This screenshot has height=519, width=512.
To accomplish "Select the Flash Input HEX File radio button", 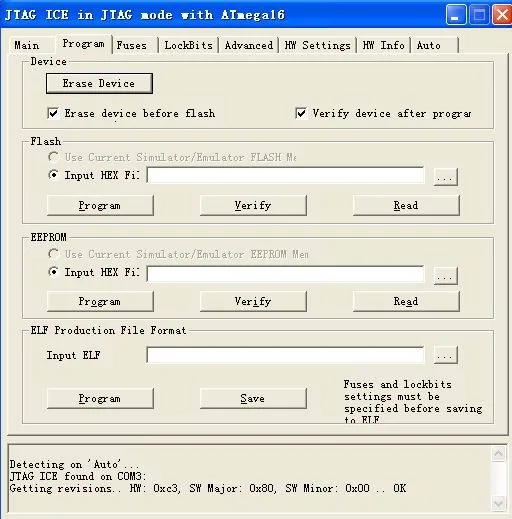I will pos(53,175).
